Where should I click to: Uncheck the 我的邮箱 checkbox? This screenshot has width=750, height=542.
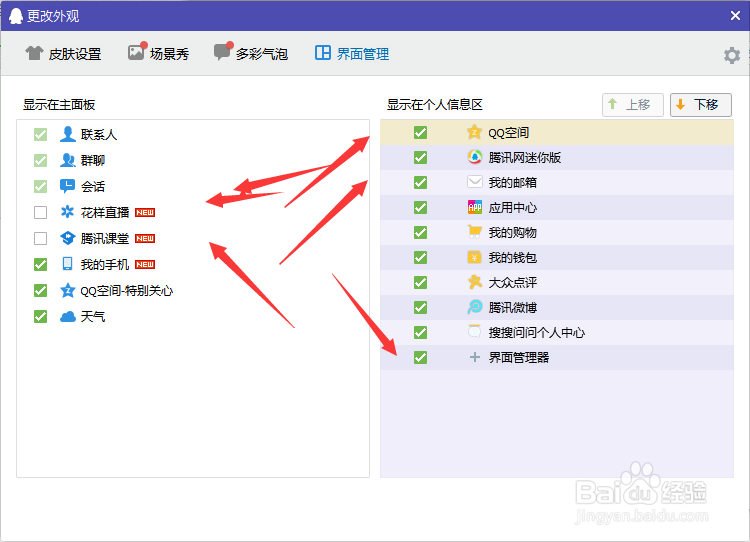click(x=420, y=182)
